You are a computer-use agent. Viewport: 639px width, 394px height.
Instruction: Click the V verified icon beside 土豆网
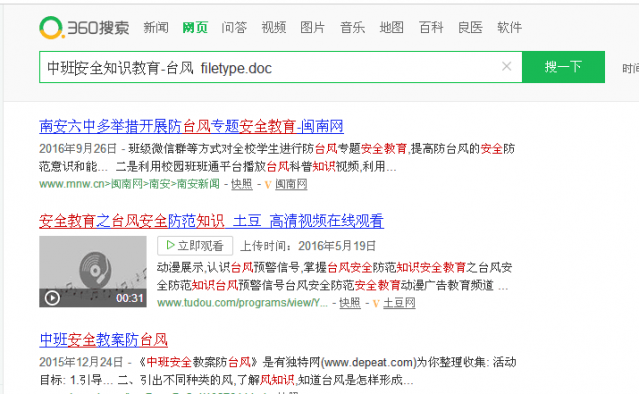(x=376, y=304)
